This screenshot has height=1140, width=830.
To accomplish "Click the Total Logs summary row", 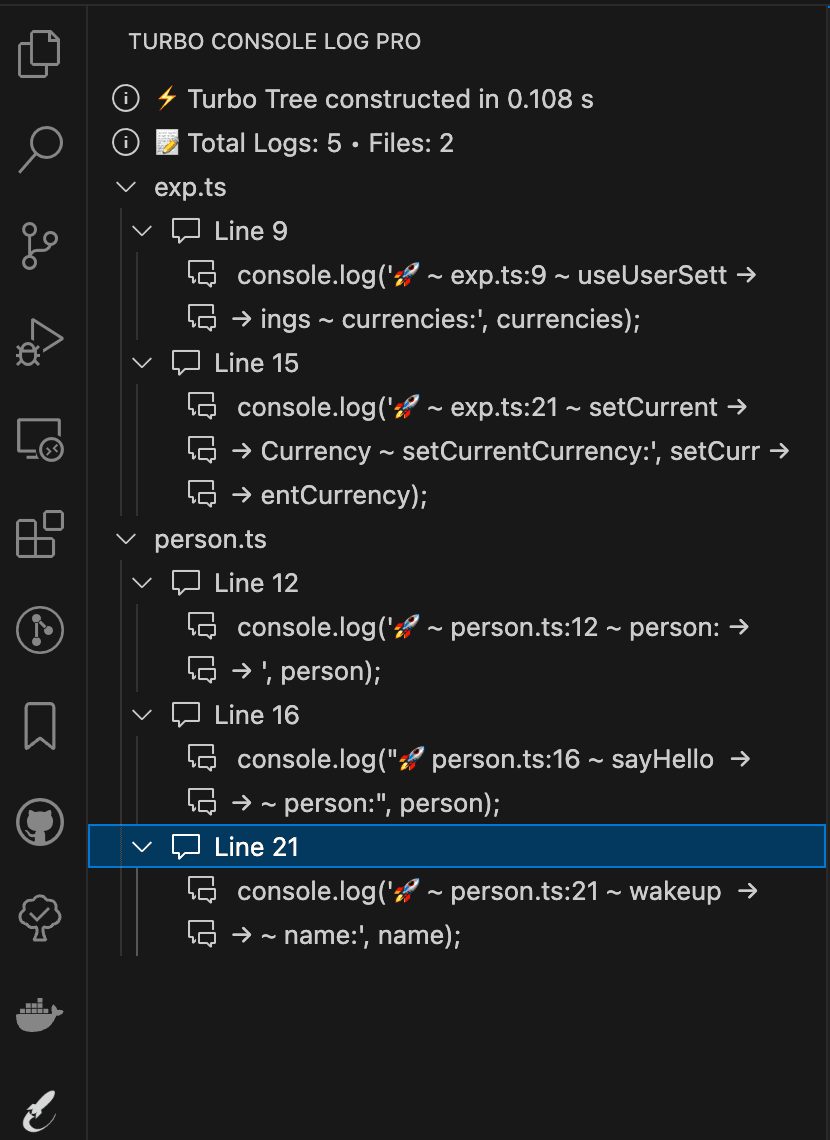I will (x=280, y=142).
